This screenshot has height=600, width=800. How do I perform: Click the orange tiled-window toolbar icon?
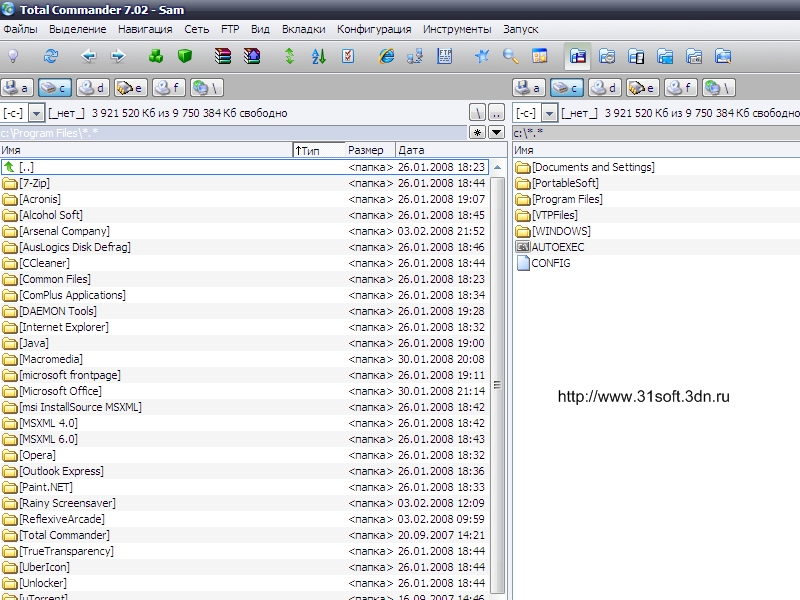pos(539,56)
